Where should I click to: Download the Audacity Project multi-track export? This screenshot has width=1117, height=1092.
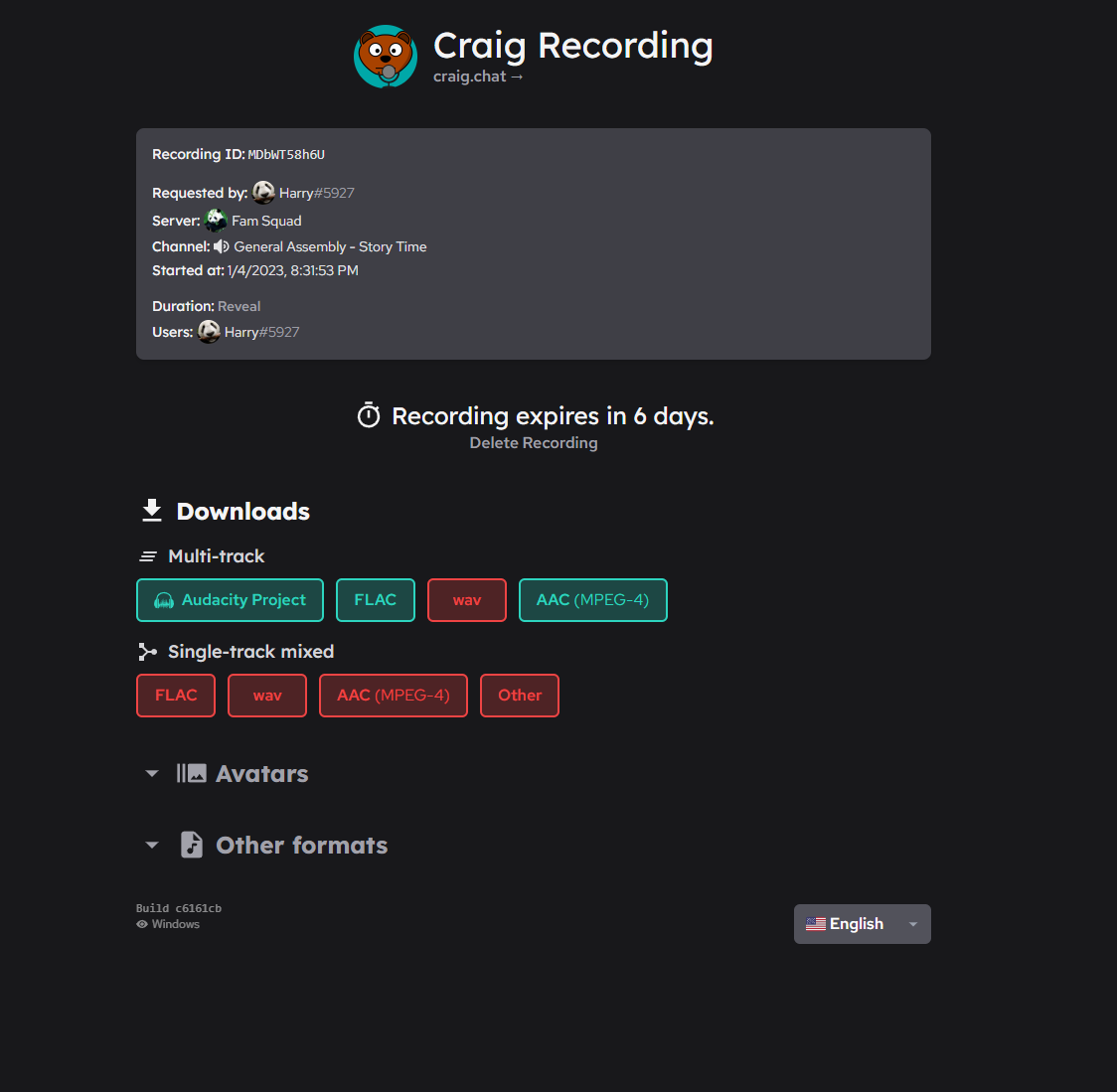[x=230, y=599]
